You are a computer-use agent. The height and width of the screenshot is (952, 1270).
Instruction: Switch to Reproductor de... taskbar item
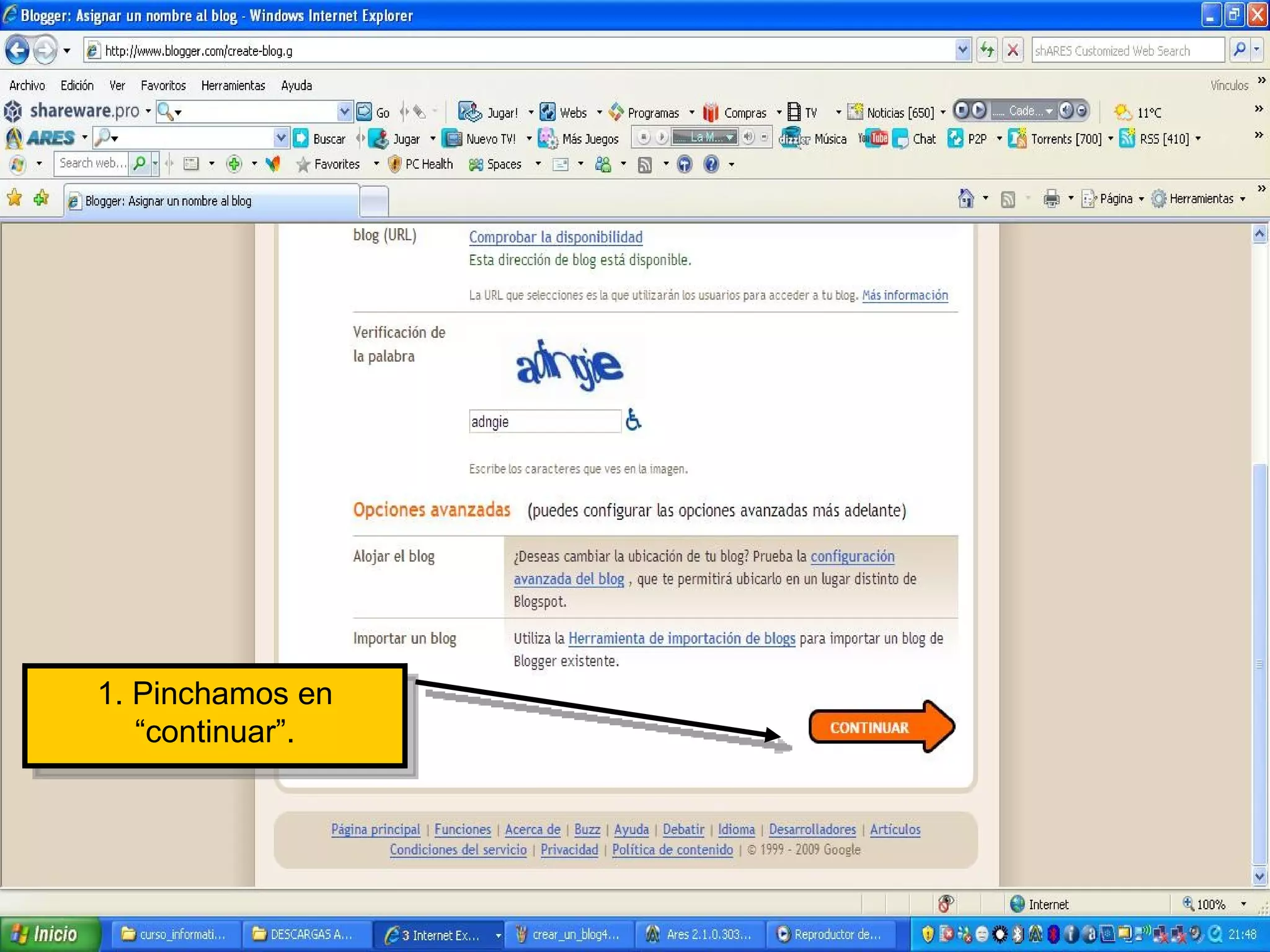tap(830, 934)
